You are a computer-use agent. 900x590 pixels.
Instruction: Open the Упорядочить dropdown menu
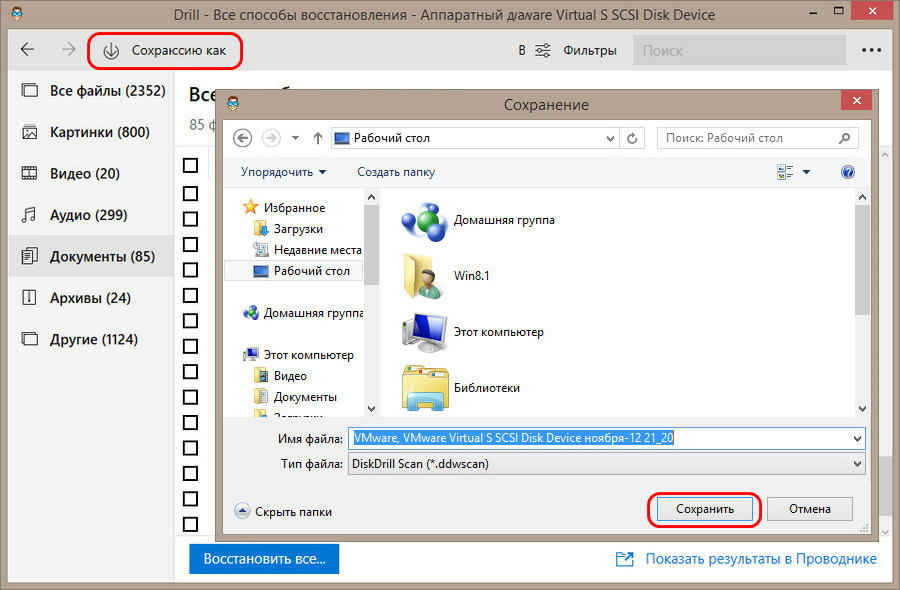coord(284,172)
